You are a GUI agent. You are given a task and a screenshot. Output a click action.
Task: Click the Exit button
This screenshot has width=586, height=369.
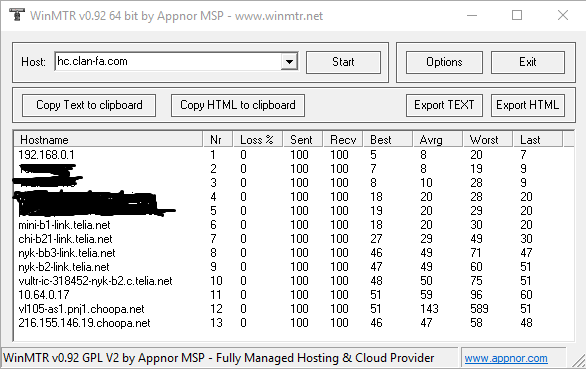click(x=527, y=62)
